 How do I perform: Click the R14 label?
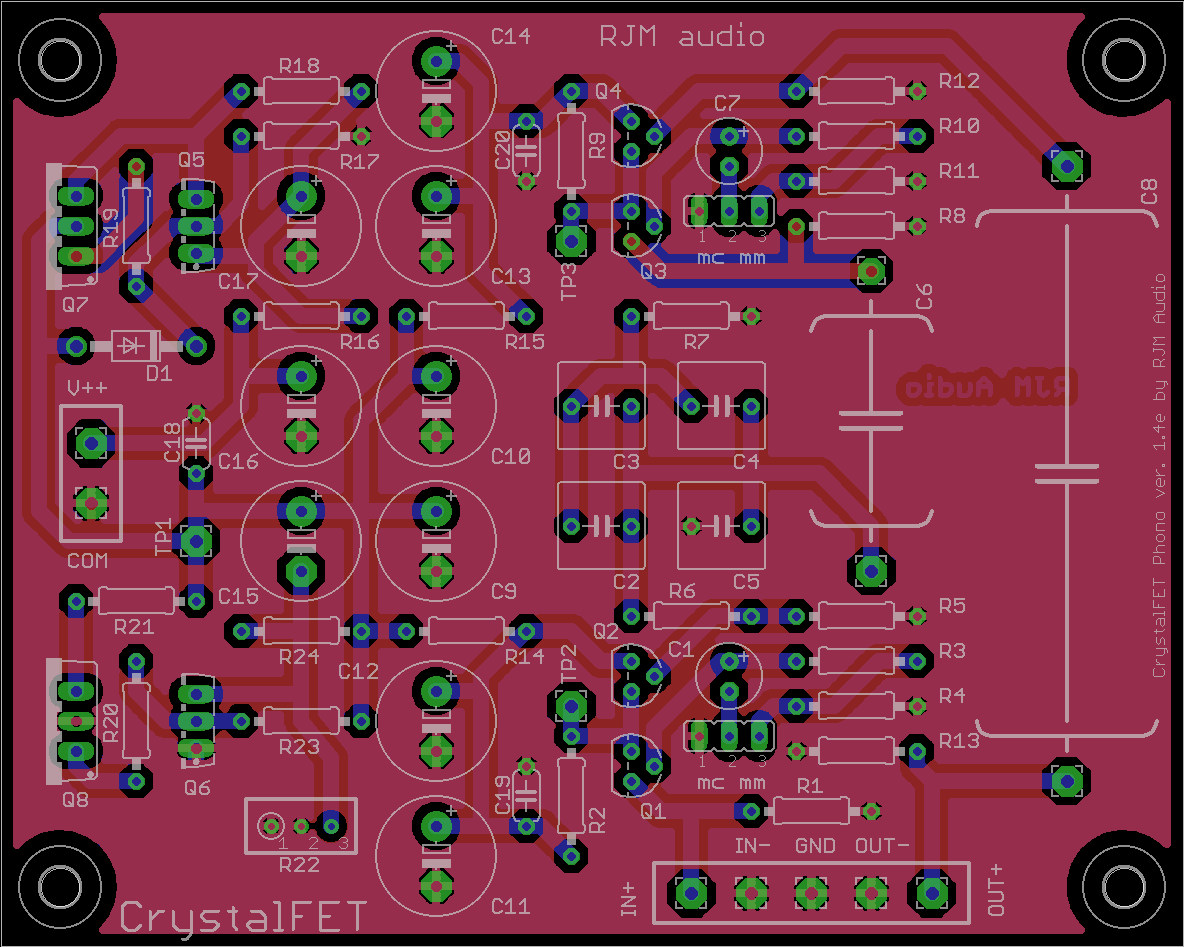click(525, 656)
